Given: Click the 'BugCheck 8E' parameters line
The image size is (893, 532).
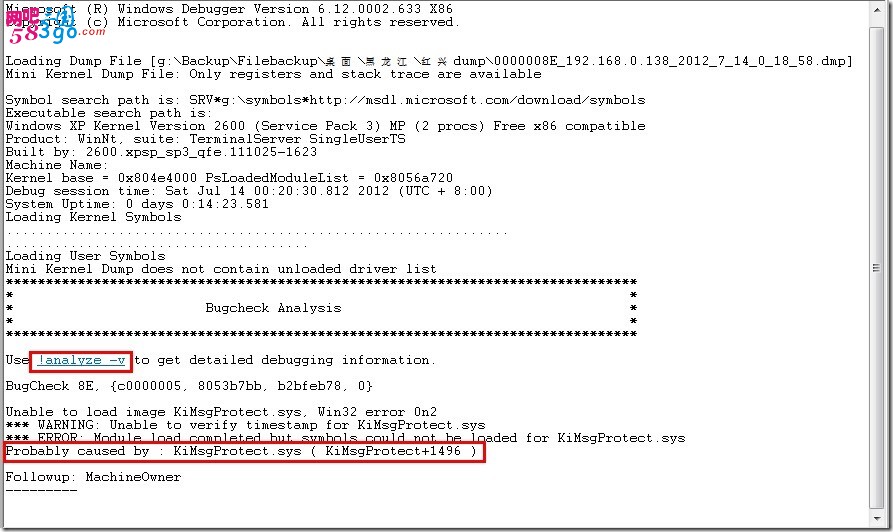Looking at the screenshot, I should click(189, 386).
